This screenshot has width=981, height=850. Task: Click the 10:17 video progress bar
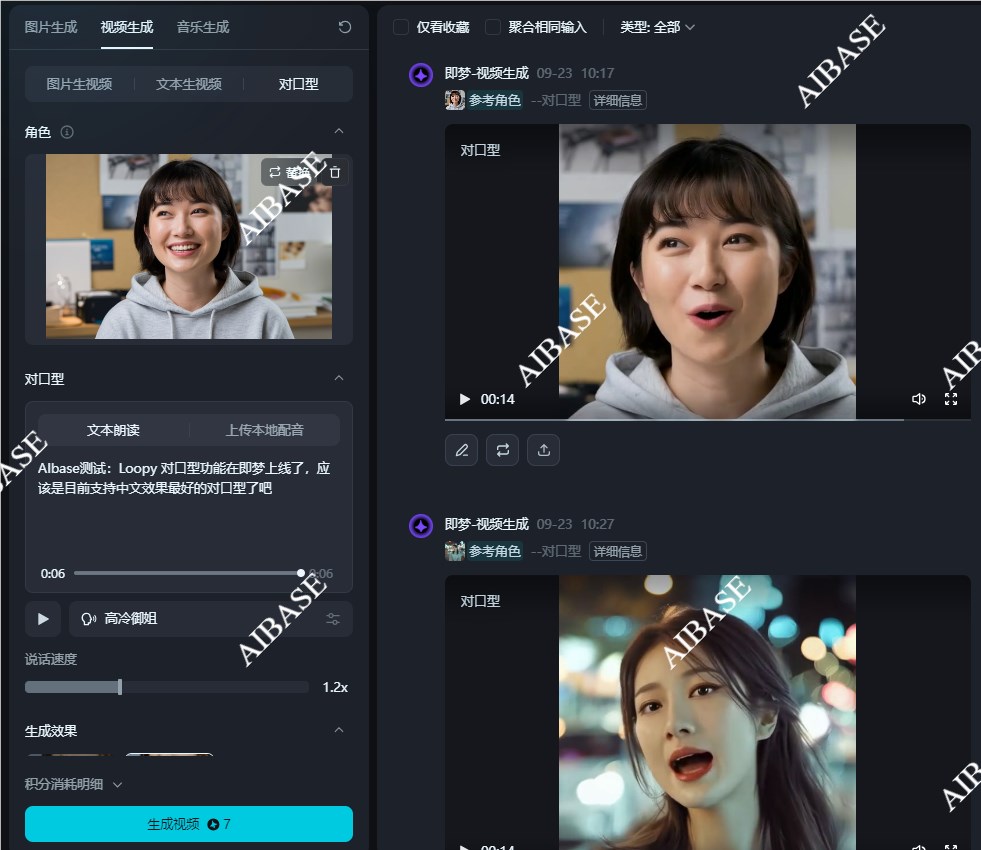point(708,420)
